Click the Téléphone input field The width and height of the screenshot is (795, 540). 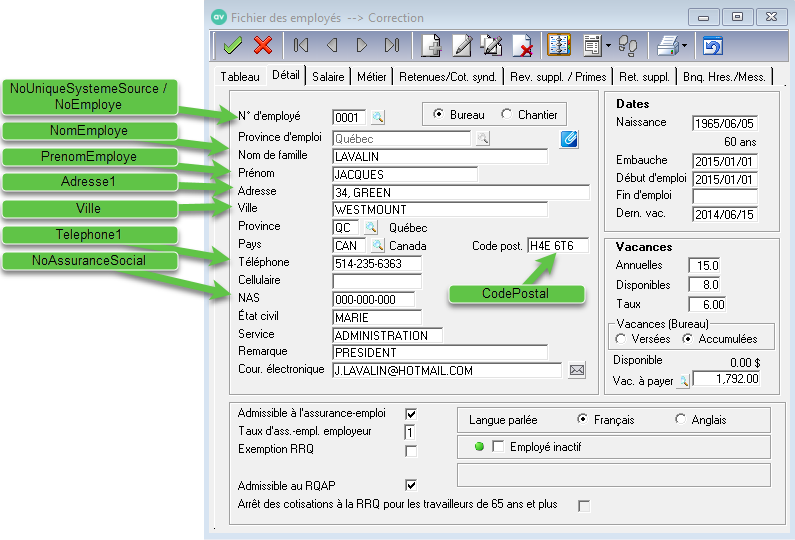pos(376,263)
